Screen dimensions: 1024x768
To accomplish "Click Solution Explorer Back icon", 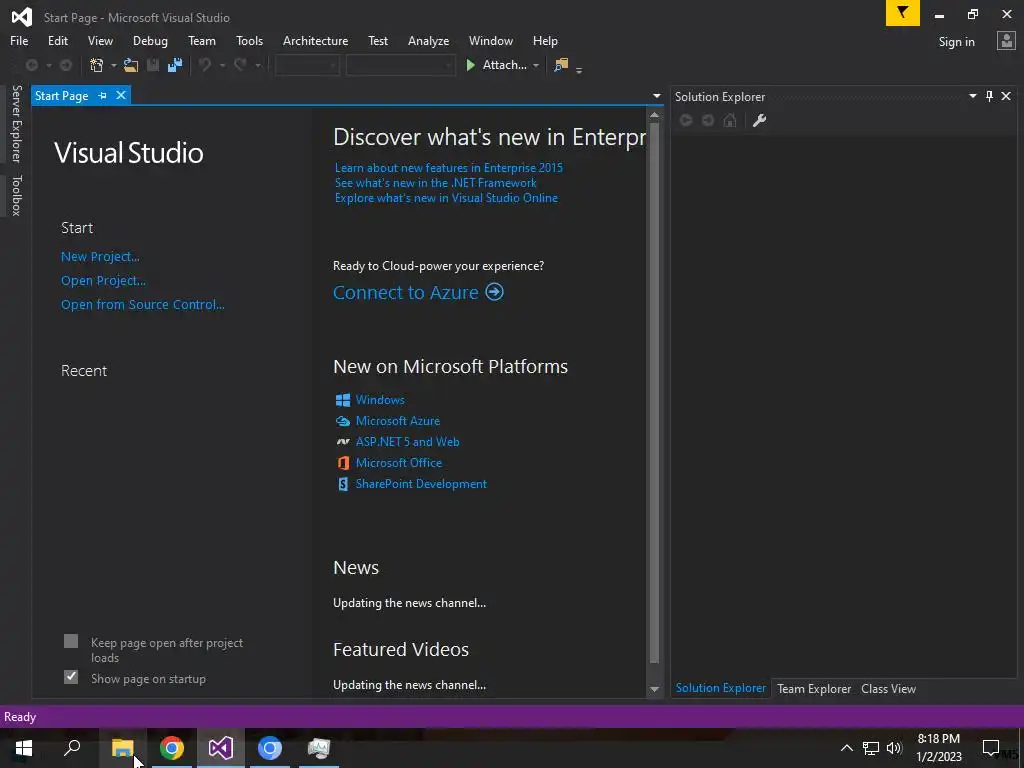I will pos(686,120).
